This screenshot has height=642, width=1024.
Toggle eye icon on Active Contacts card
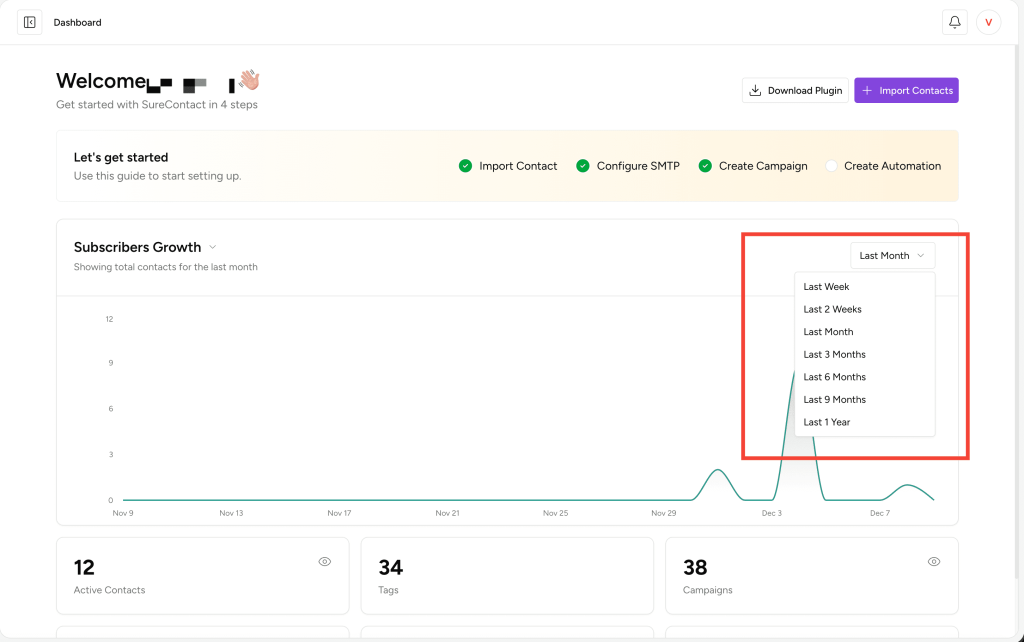point(325,562)
